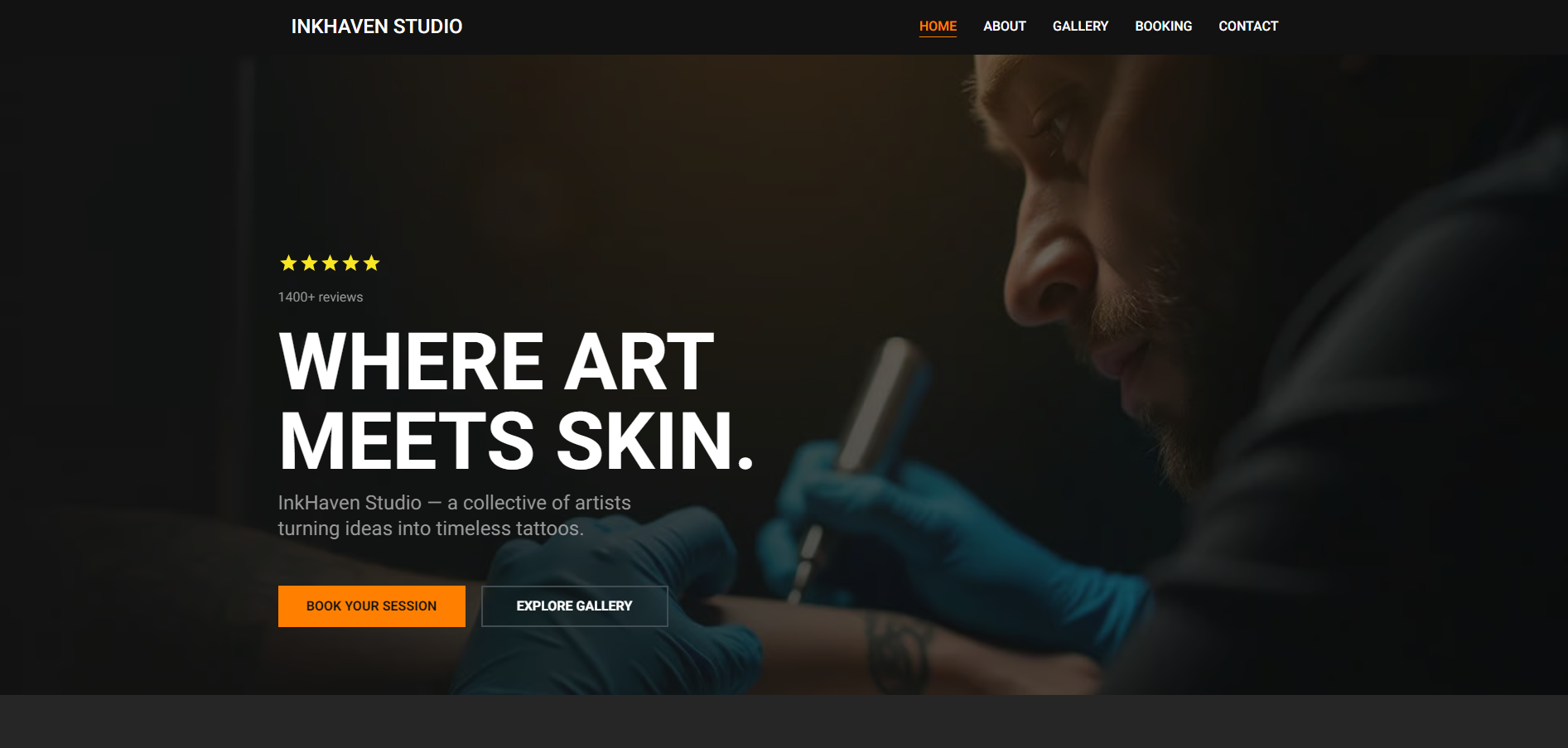Click the fourth yellow rating star
Image resolution: width=1568 pixels, height=748 pixels.
(x=350, y=263)
